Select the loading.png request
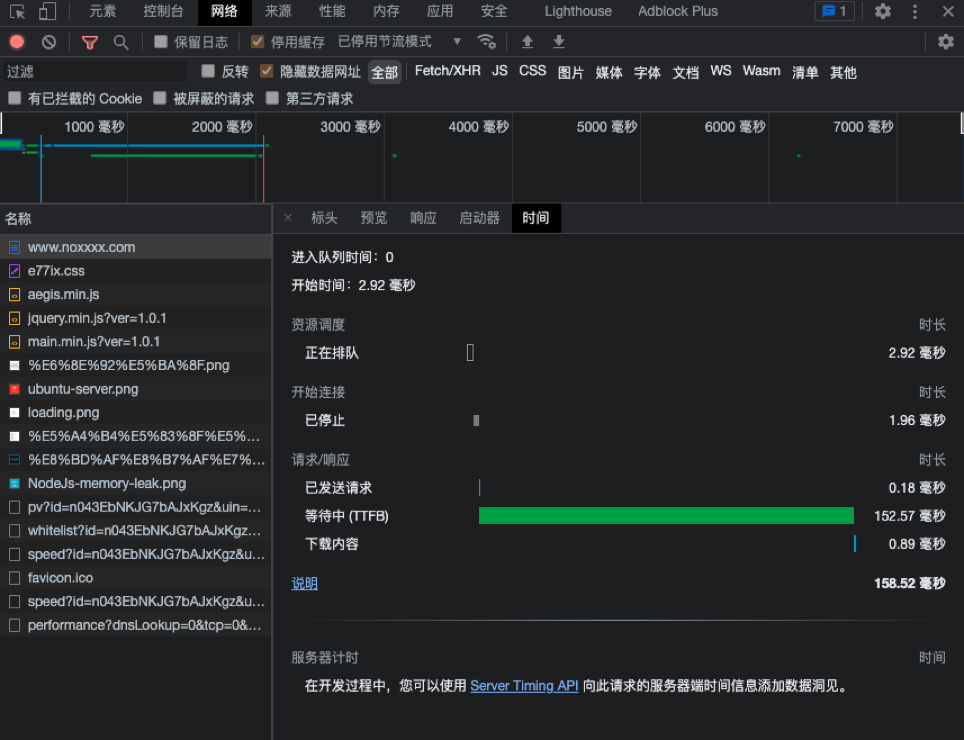This screenshot has height=740, width=964. 135,412
